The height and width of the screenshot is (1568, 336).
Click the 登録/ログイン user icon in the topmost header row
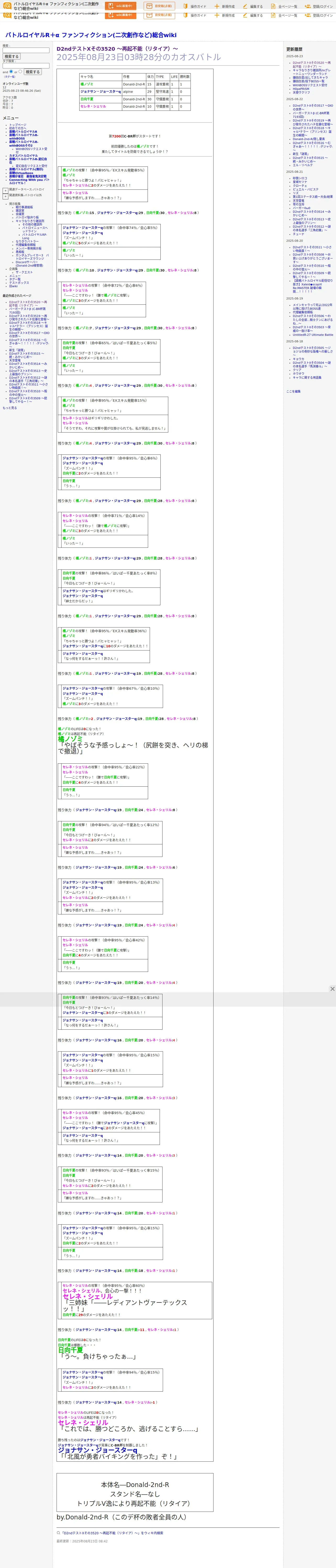point(308,7)
